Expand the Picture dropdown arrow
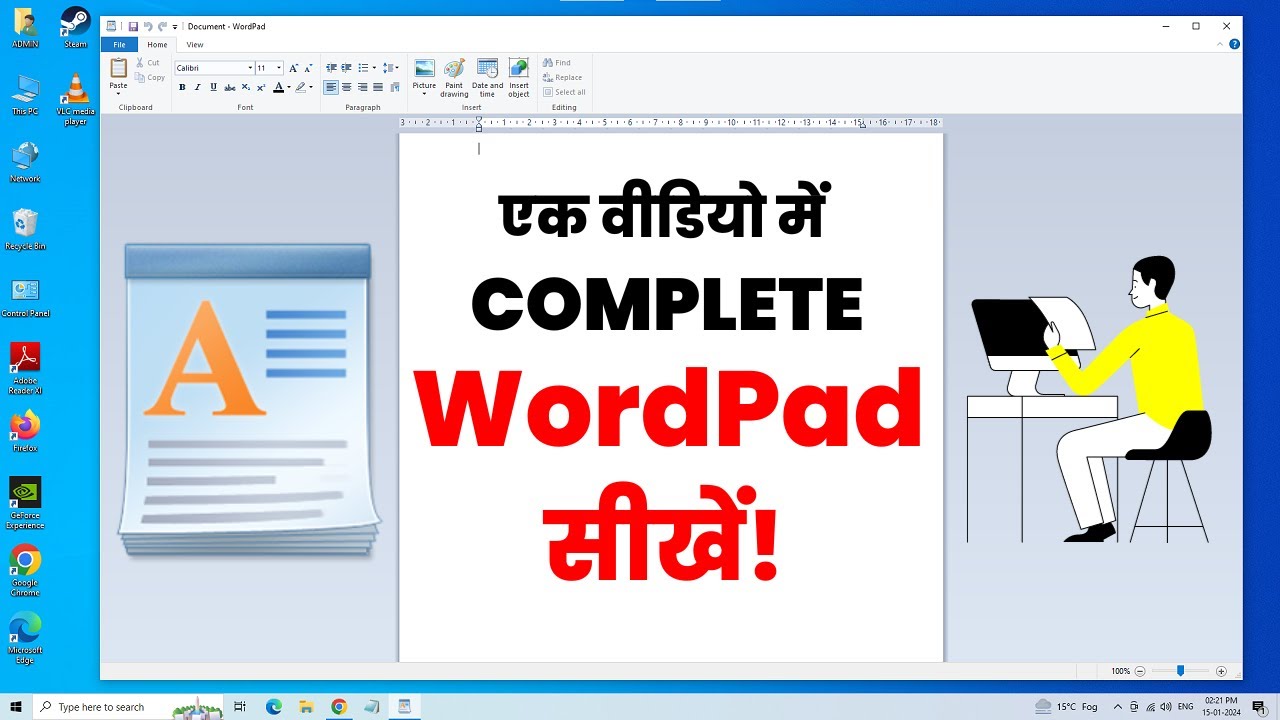This screenshot has height=720, width=1280. (425, 93)
